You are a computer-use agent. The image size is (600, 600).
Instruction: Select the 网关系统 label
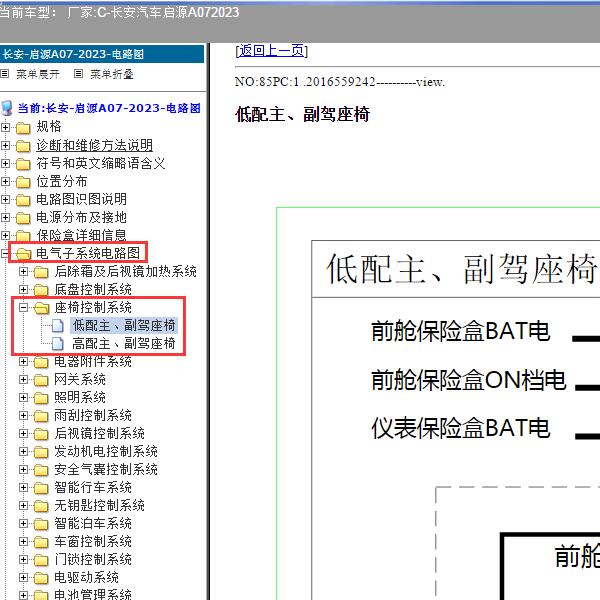click(80, 379)
